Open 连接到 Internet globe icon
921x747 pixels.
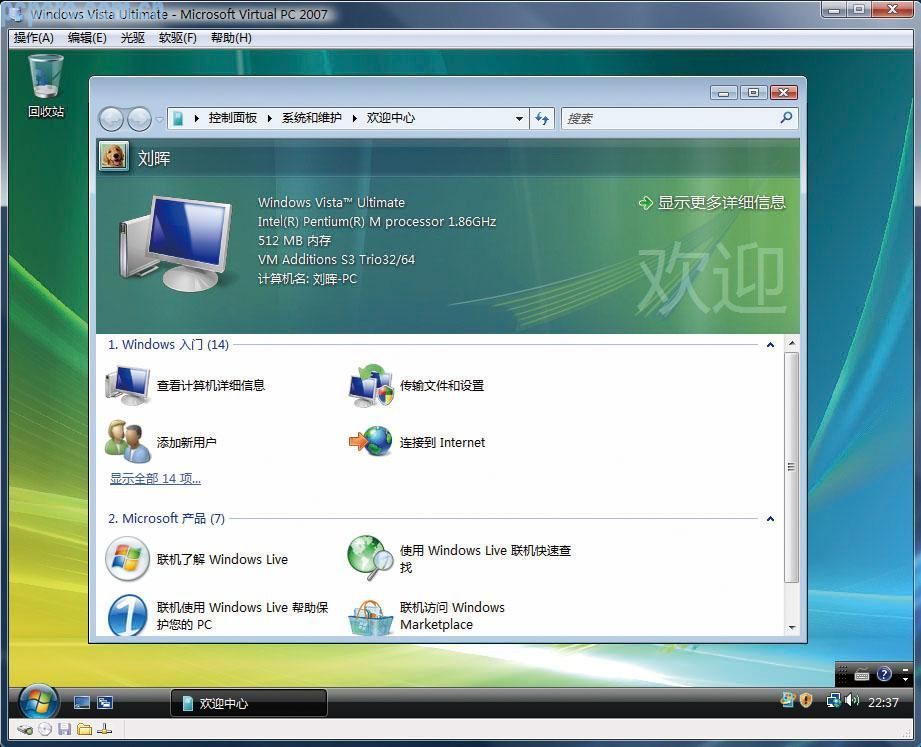point(371,441)
